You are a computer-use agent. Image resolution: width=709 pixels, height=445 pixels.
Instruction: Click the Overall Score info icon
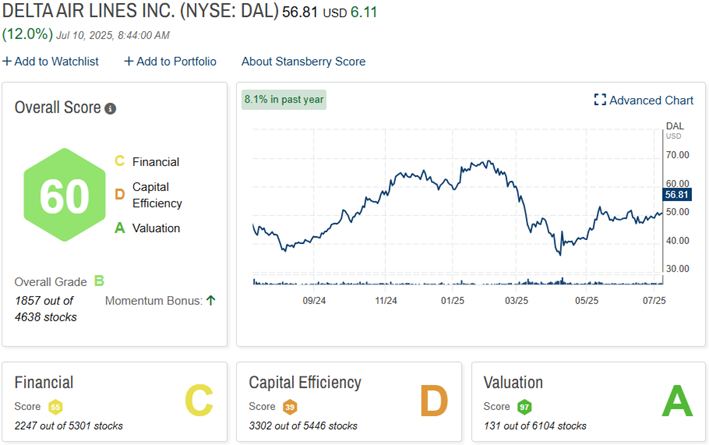tap(110, 108)
